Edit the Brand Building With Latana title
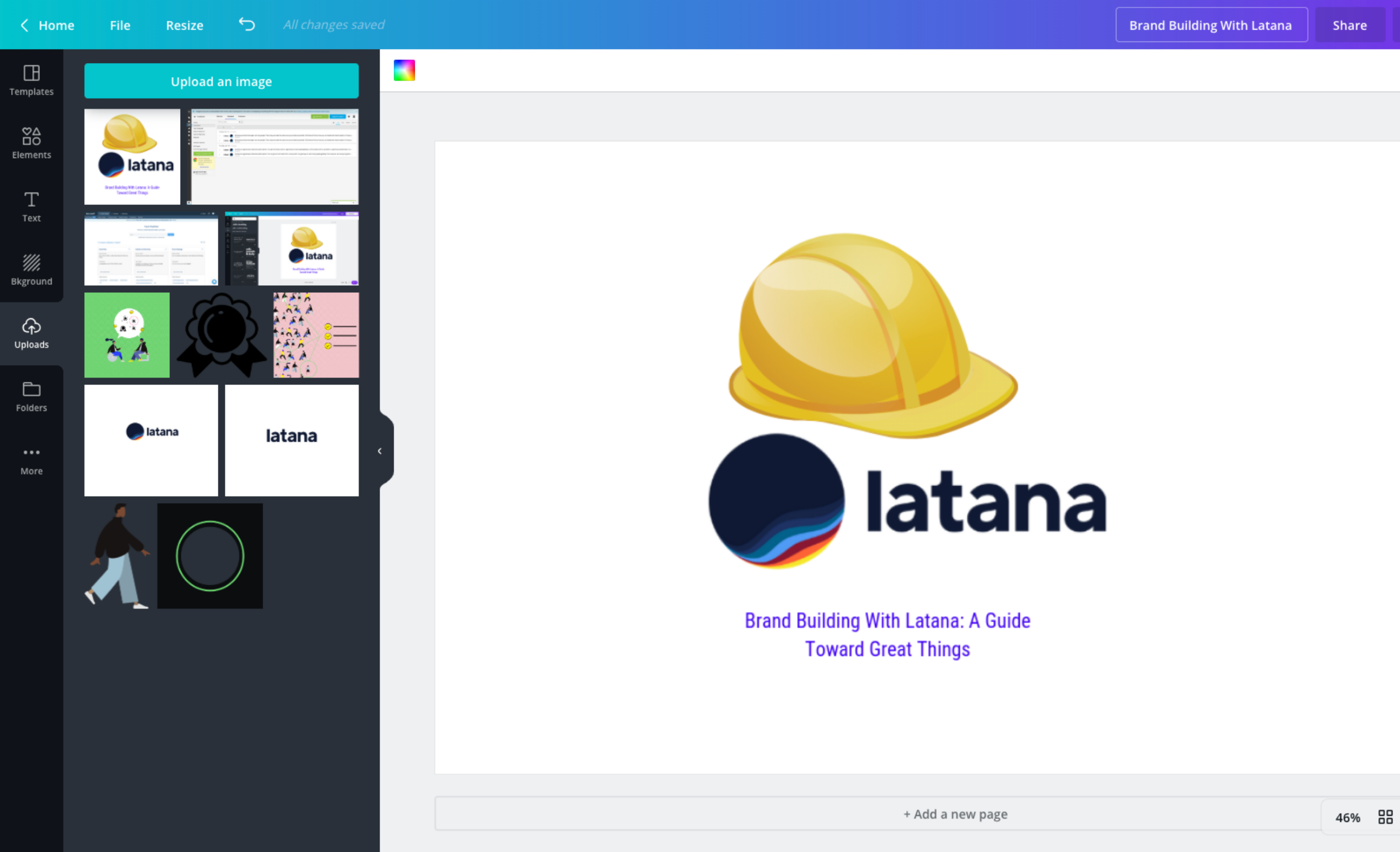Screen dimensions: 1400x852 (1211, 25)
